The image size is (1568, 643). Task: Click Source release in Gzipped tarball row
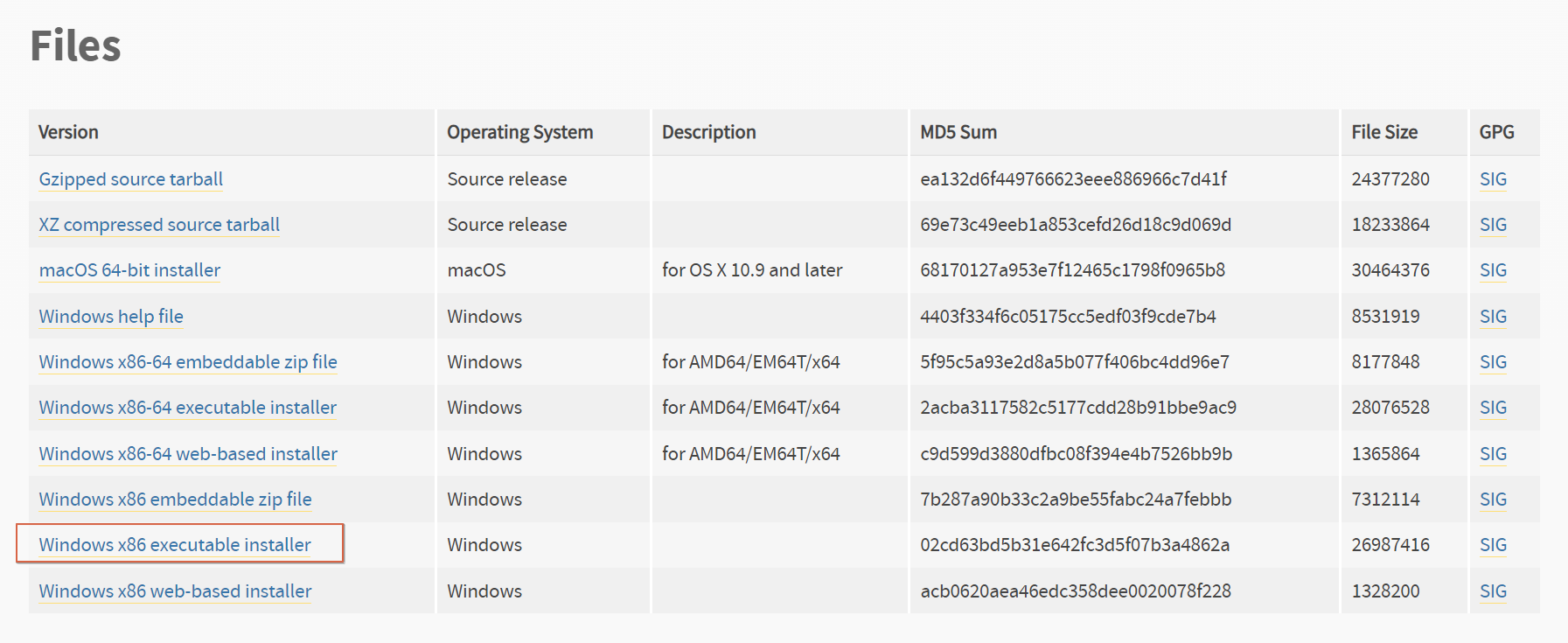point(507,179)
